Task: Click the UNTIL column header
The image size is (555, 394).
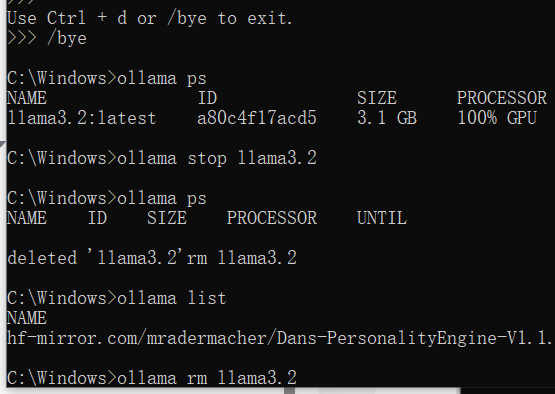Action: click(x=382, y=218)
